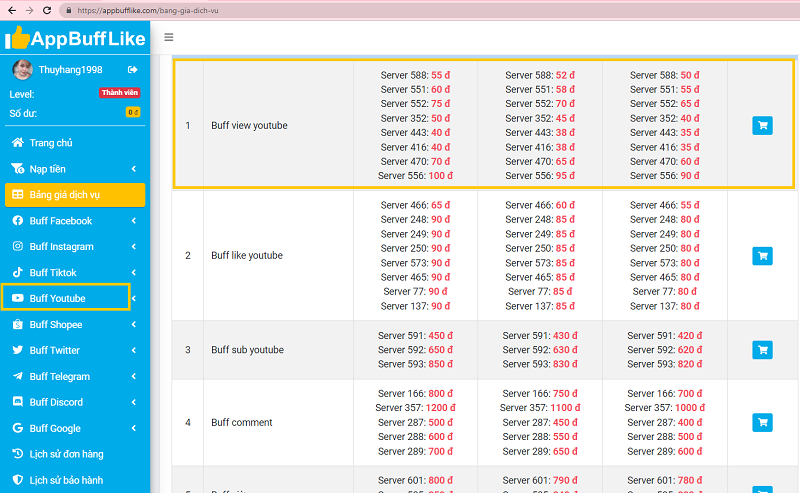Click Buff sub youtube service name
800x493 pixels.
tap(247, 350)
